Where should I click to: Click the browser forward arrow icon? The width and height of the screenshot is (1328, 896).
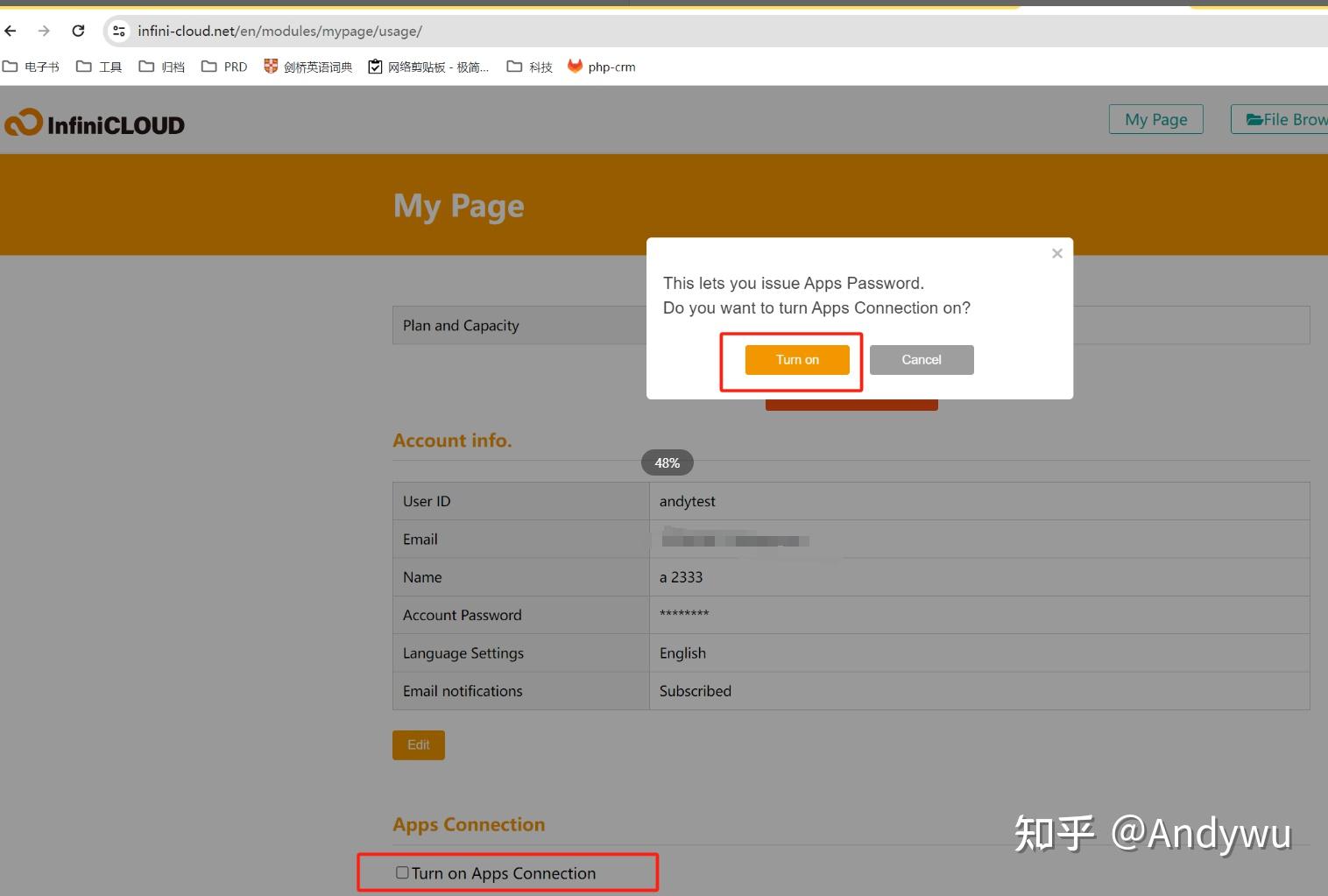click(44, 31)
